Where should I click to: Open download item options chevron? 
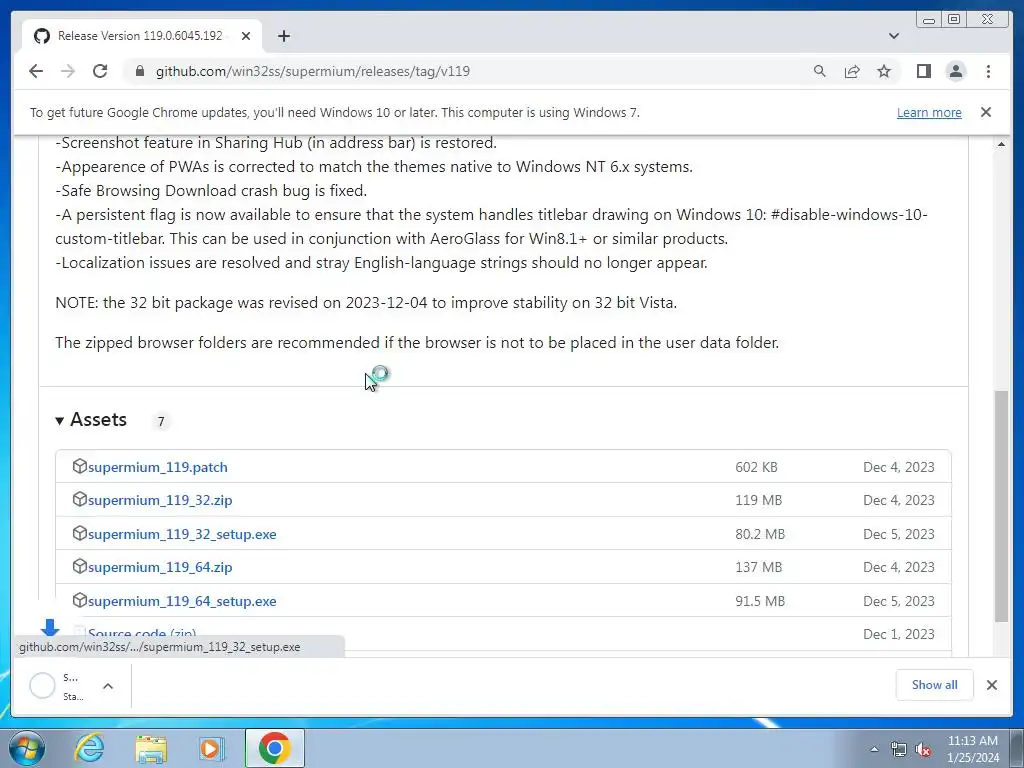pos(108,686)
